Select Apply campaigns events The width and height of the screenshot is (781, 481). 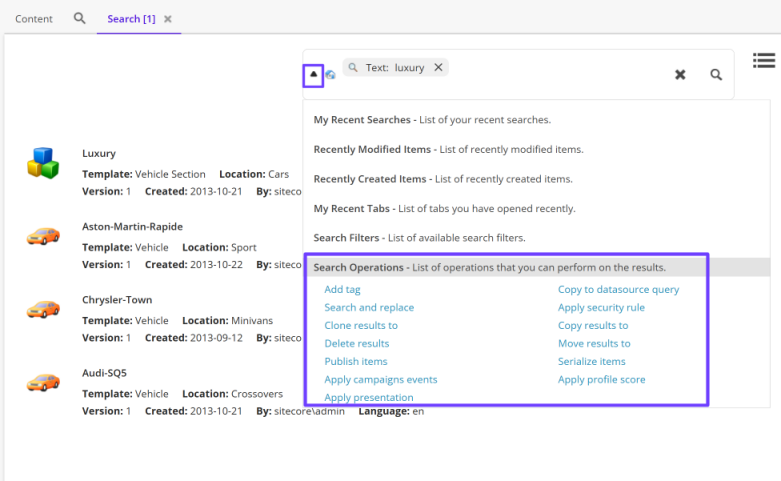click(381, 379)
